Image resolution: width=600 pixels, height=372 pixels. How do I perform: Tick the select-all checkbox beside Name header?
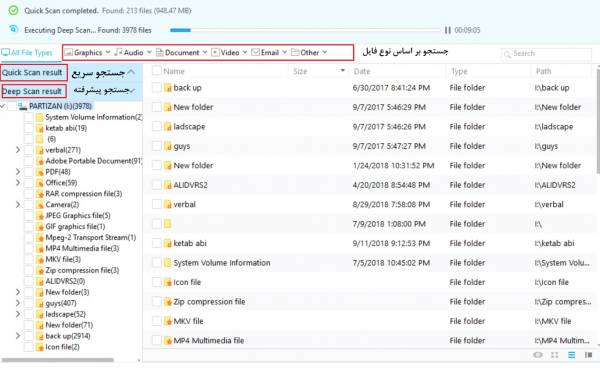coord(157,71)
